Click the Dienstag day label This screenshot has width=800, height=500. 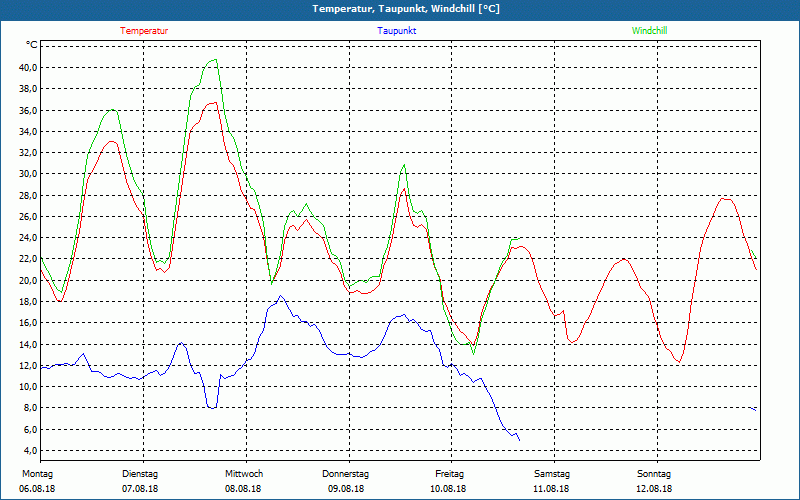coord(140,474)
